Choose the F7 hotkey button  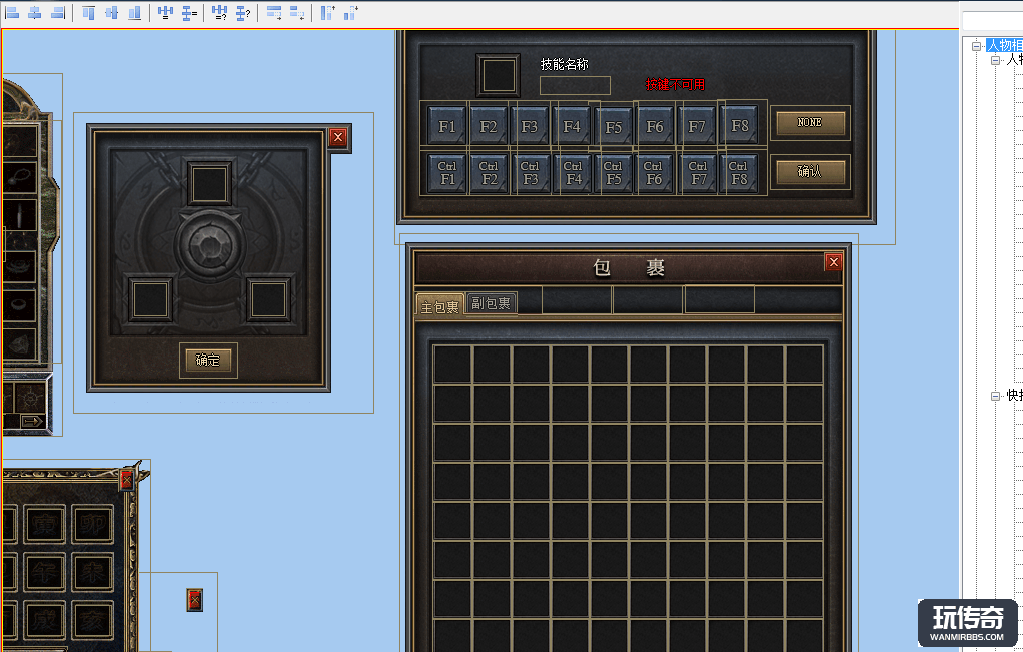click(x=697, y=126)
